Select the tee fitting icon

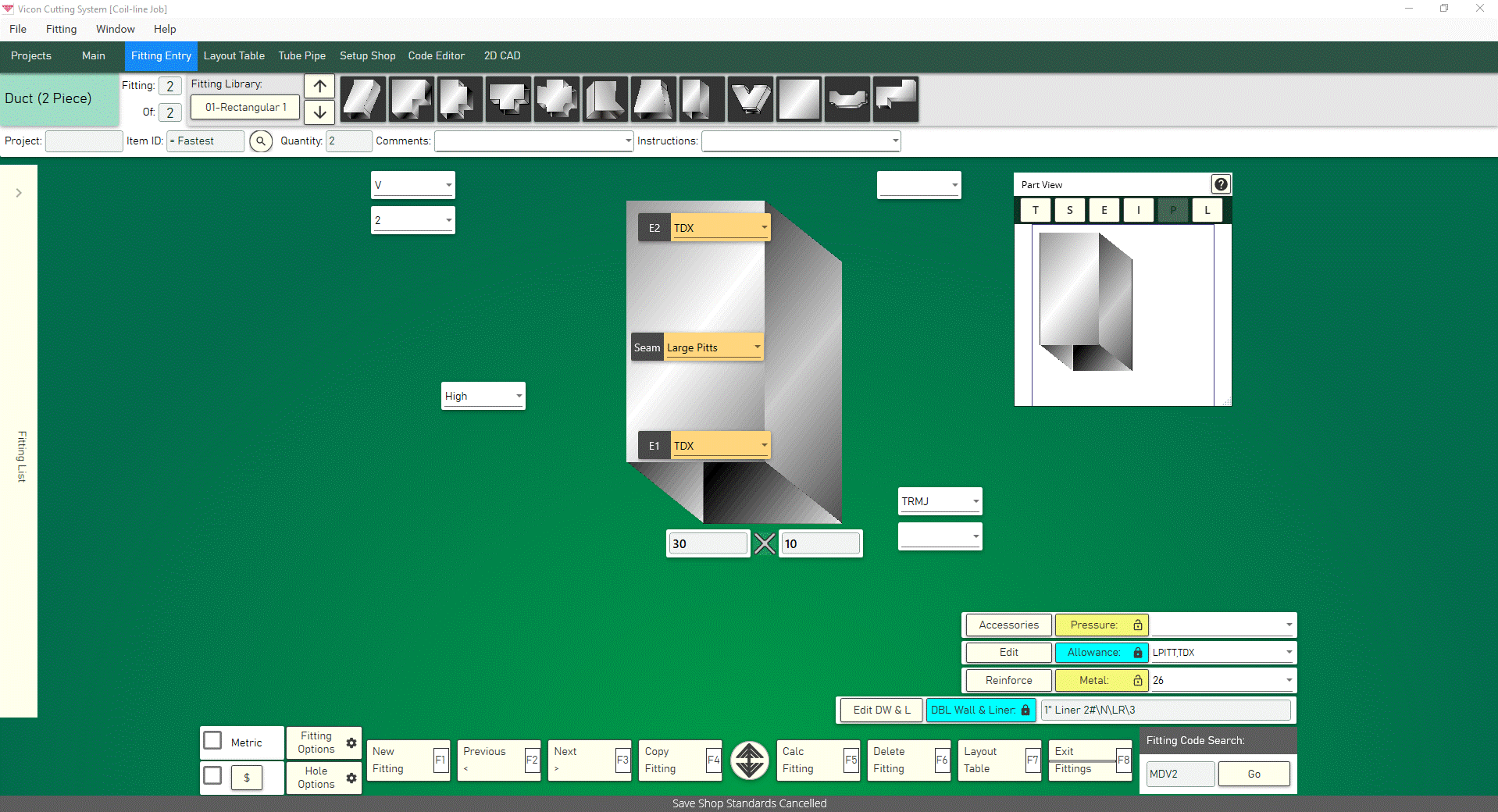(508, 99)
